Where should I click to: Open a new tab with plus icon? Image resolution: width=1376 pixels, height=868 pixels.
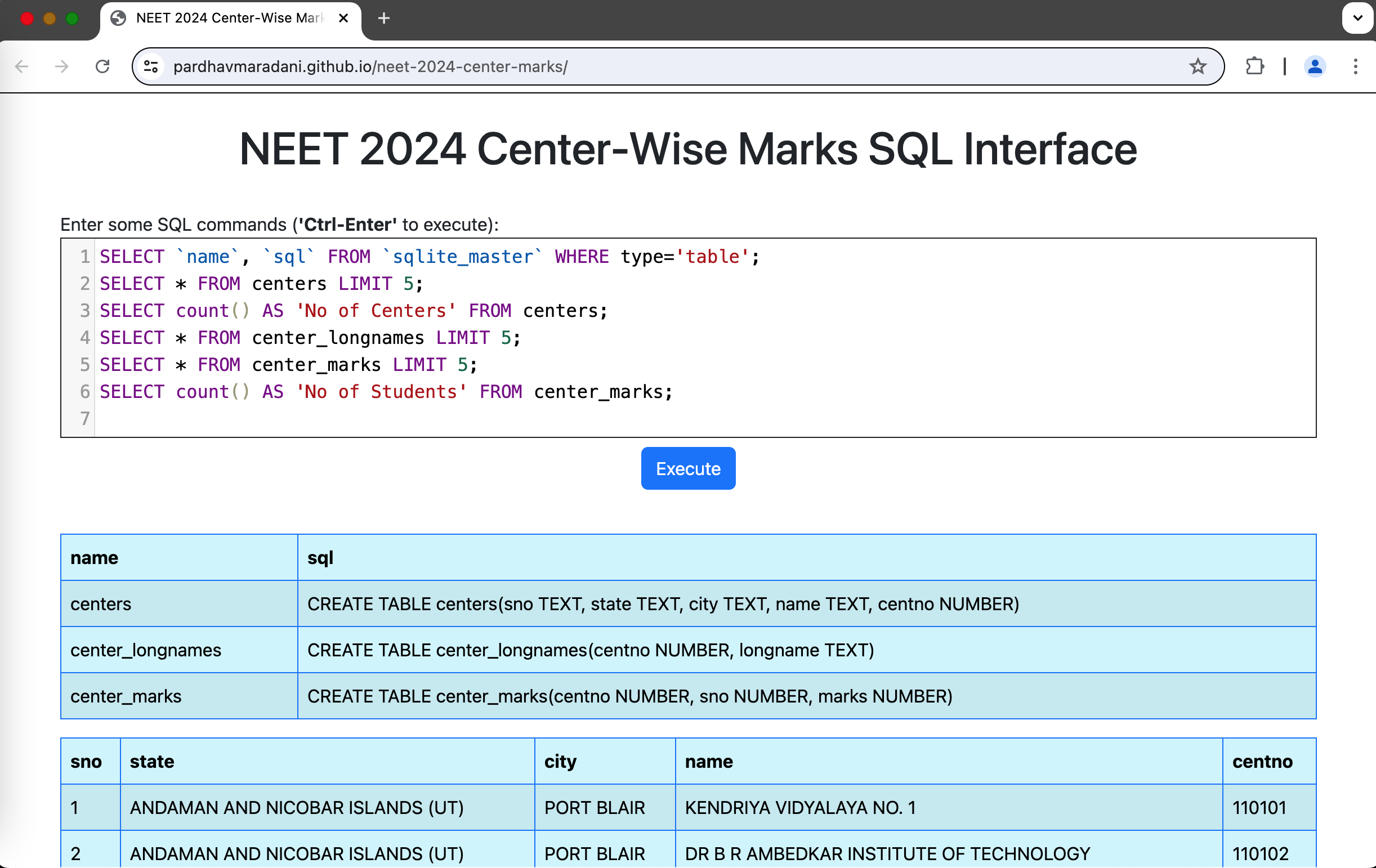tap(384, 18)
